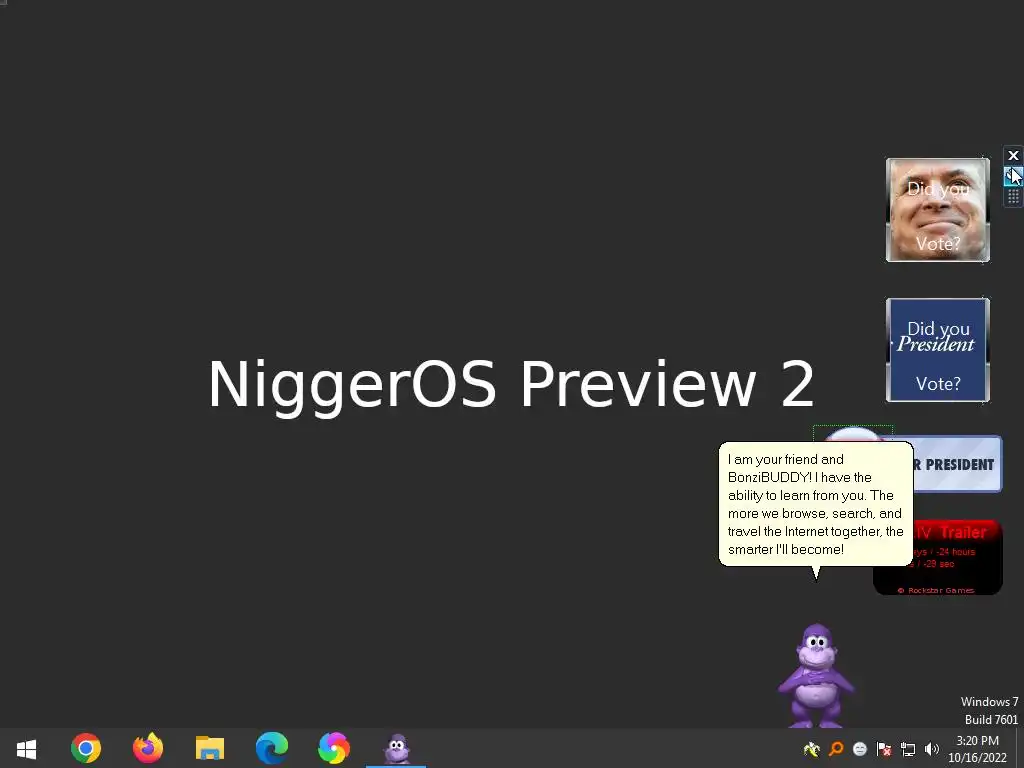Image resolution: width=1024 pixels, height=768 pixels.
Task: Click the banana tray icon
Action: [812, 749]
